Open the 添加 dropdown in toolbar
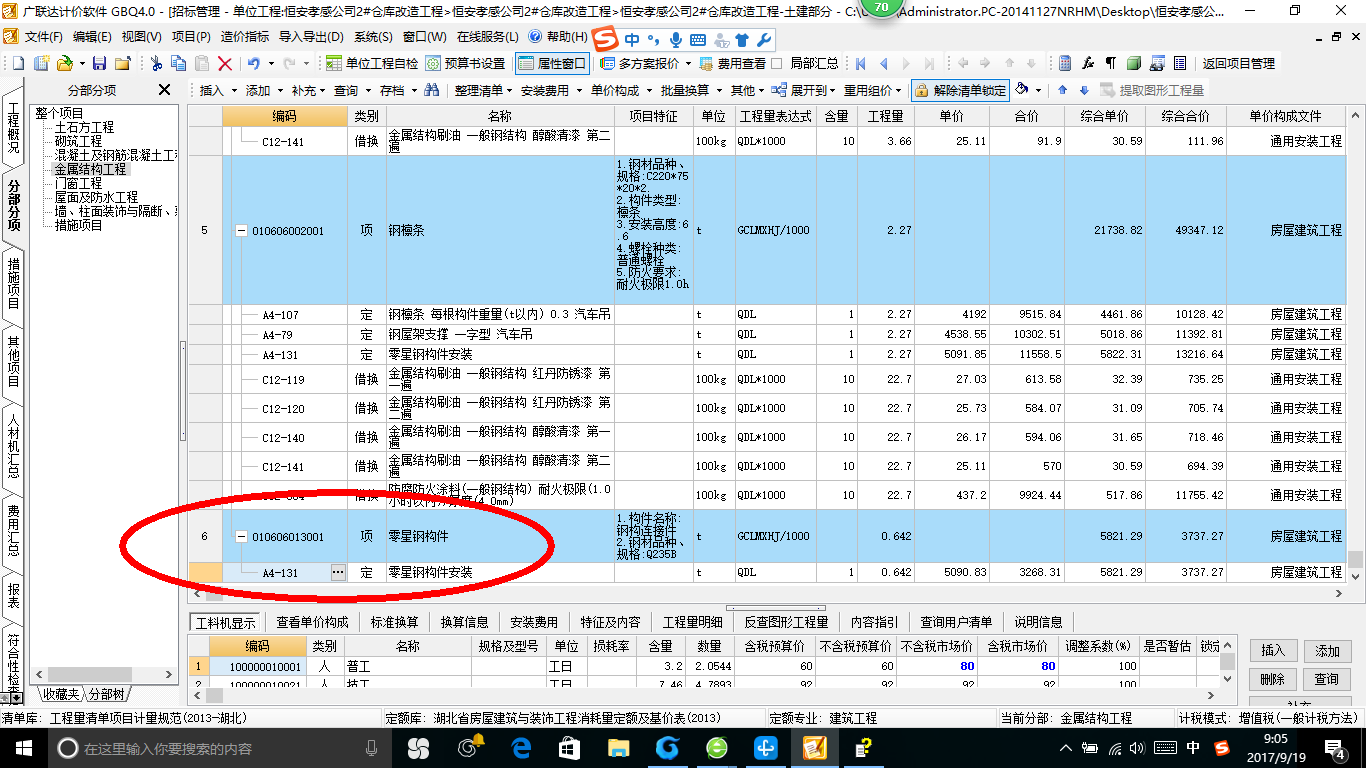1366x768 pixels. (x=263, y=90)
